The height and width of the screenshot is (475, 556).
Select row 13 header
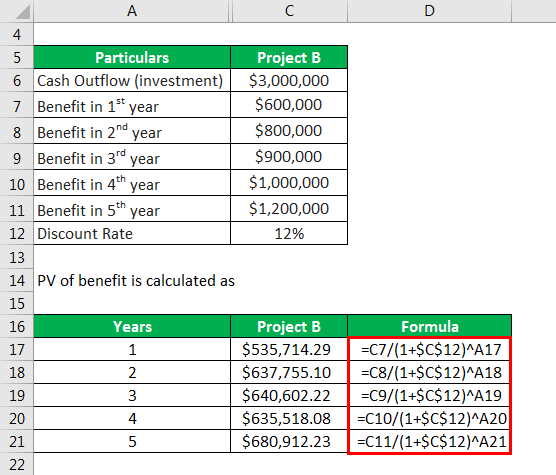(x=17, y=257)
